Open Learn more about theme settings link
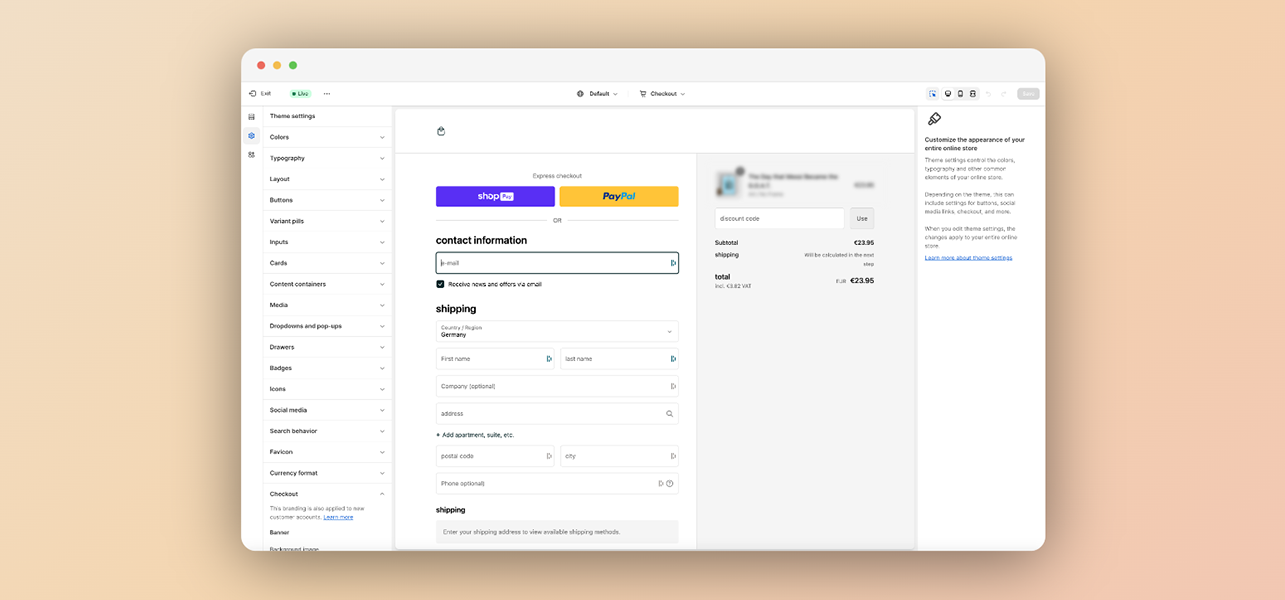 pos(968,258)
